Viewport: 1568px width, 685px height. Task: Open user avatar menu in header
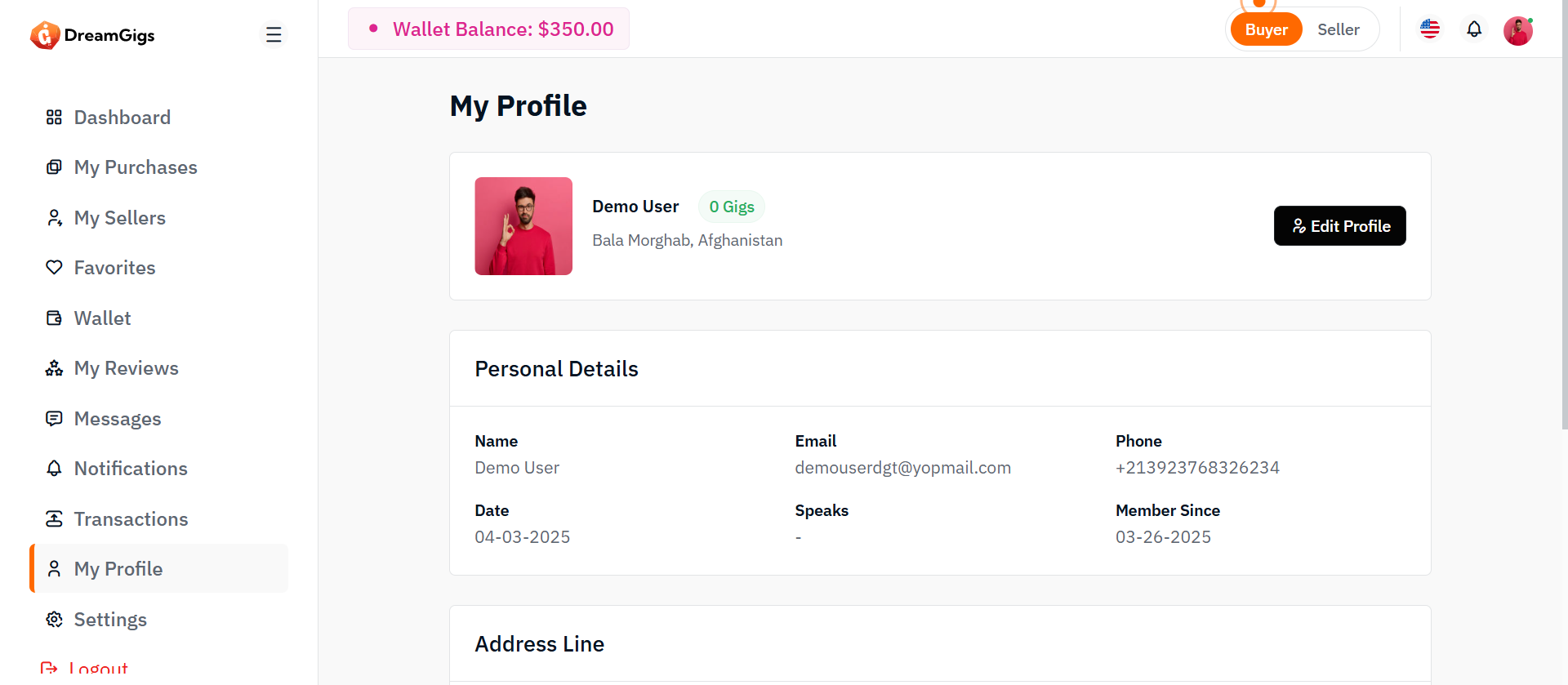1518,31
